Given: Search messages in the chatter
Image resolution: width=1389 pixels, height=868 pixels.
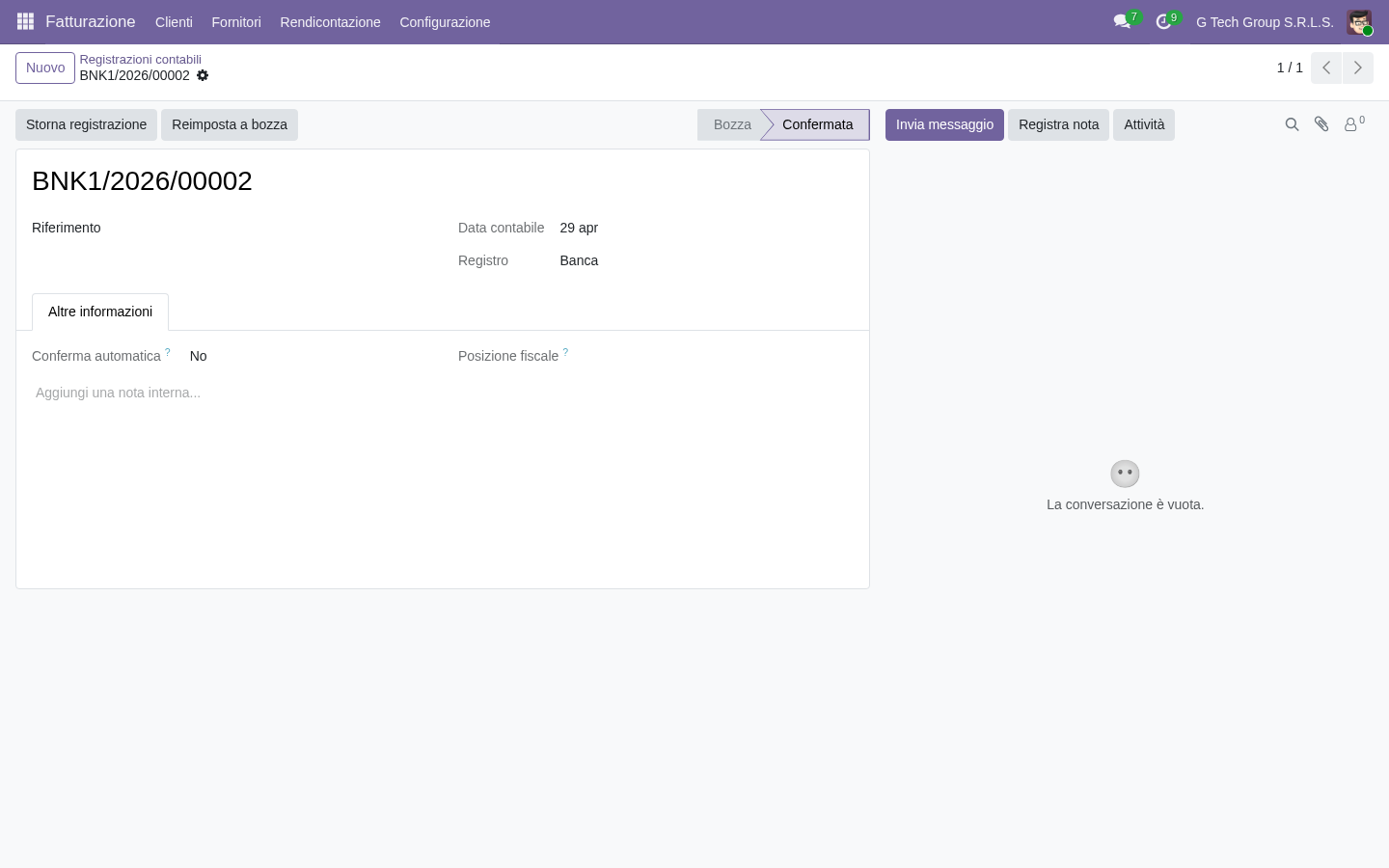Looking at the screenshot, I should click(x=1292, y=124).
